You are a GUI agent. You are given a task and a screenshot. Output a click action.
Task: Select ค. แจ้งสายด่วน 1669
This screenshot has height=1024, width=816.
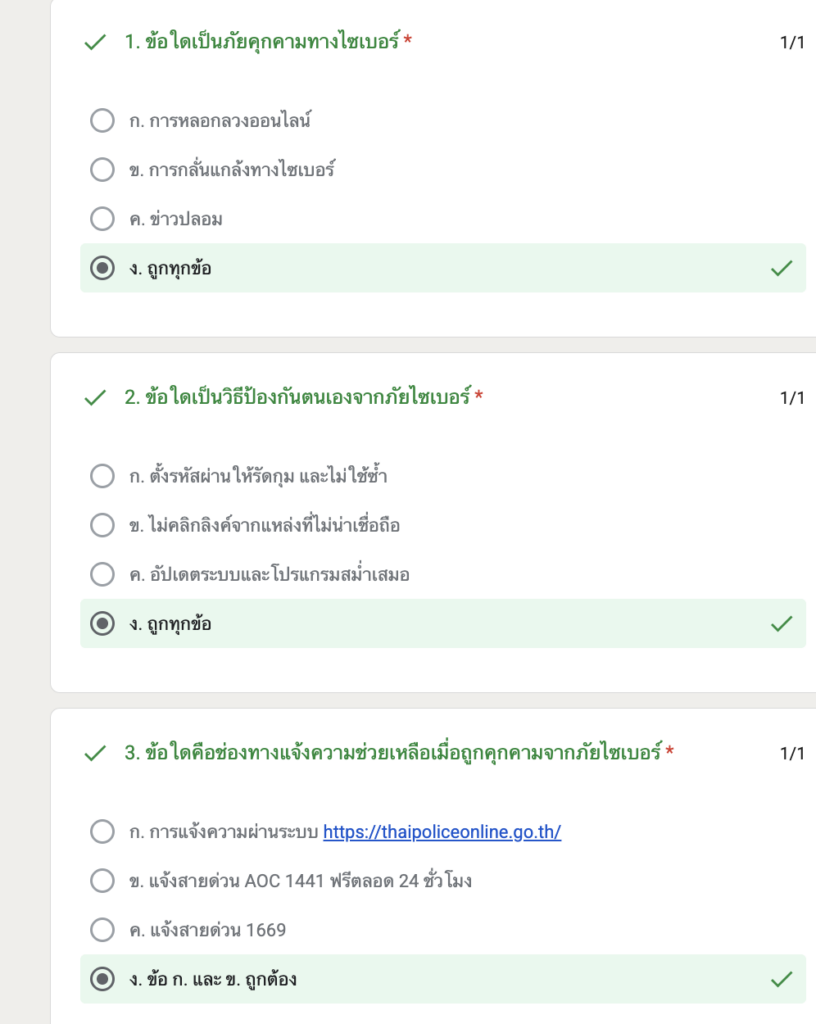click(102, 930)
